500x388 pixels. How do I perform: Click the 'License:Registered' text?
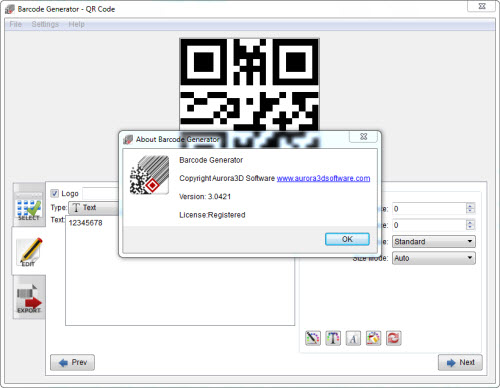point(212,215)
